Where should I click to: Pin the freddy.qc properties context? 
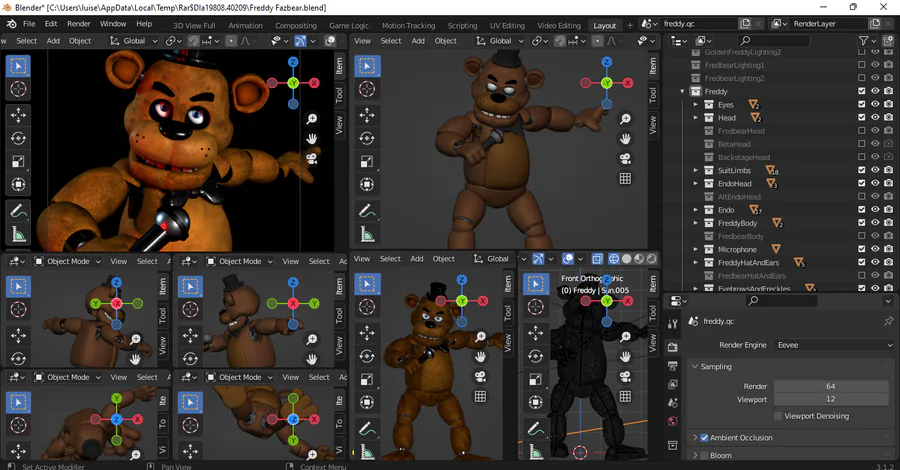point(889,321)
